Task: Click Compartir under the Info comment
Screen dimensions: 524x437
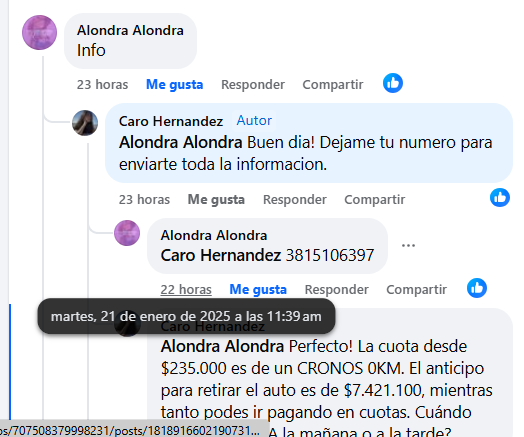Action: tap(333, 85)
